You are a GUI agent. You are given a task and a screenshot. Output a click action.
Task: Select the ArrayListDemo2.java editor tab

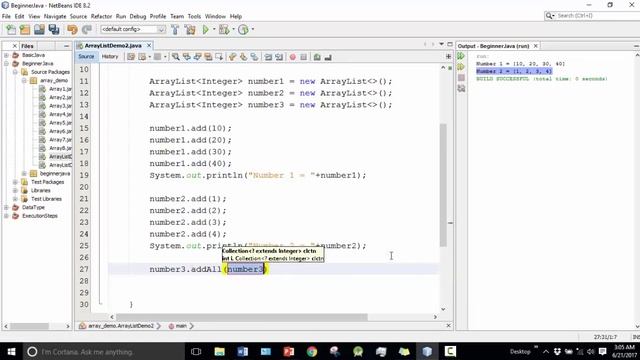(x=113, y=46)
